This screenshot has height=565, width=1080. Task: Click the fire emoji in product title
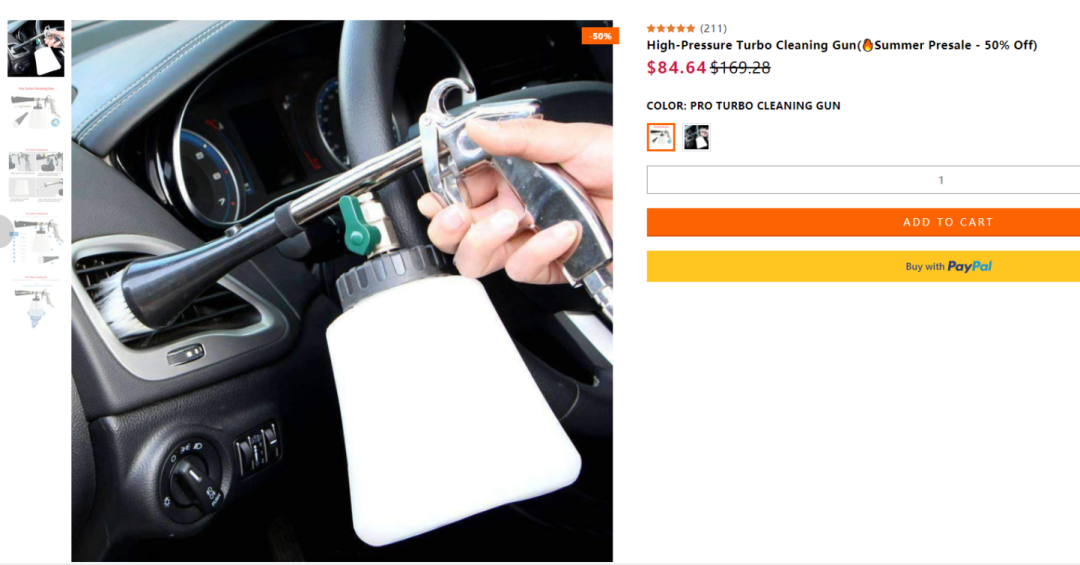867,45
